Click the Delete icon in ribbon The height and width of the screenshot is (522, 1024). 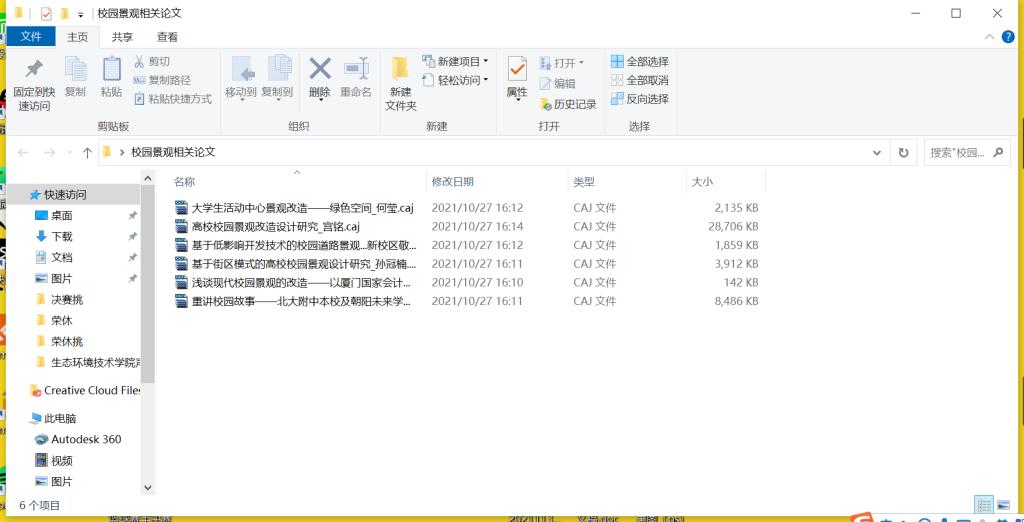pyautogui.click(x=319, y=78)
